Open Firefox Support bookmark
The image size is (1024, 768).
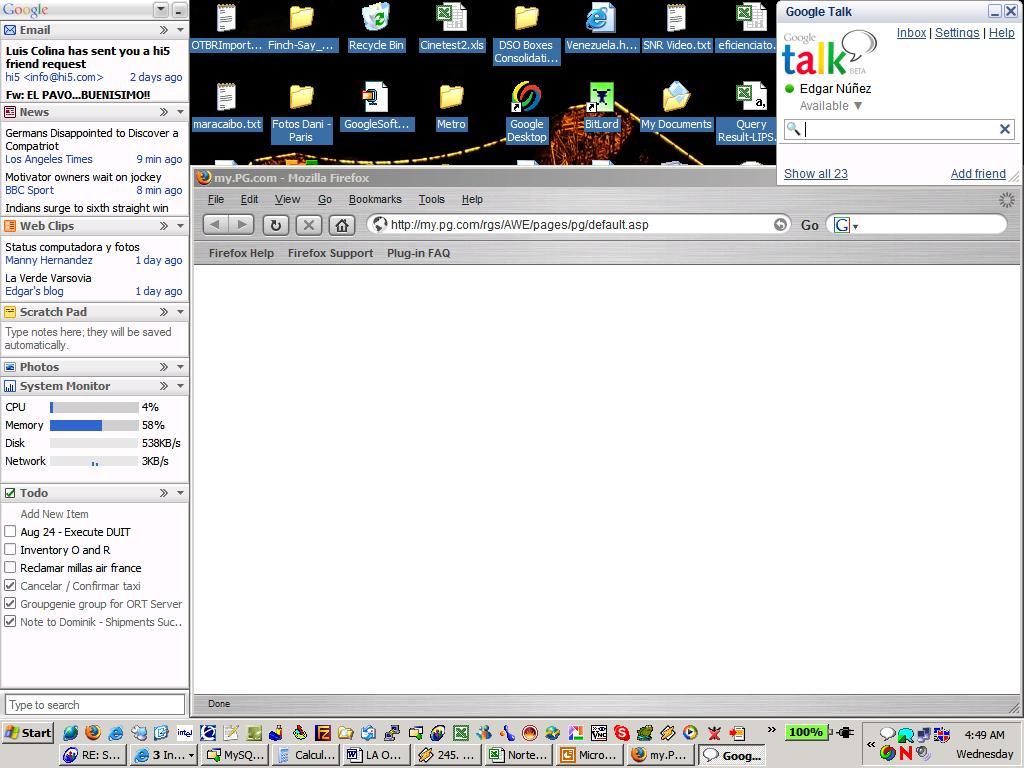click(x=330, y=253)
